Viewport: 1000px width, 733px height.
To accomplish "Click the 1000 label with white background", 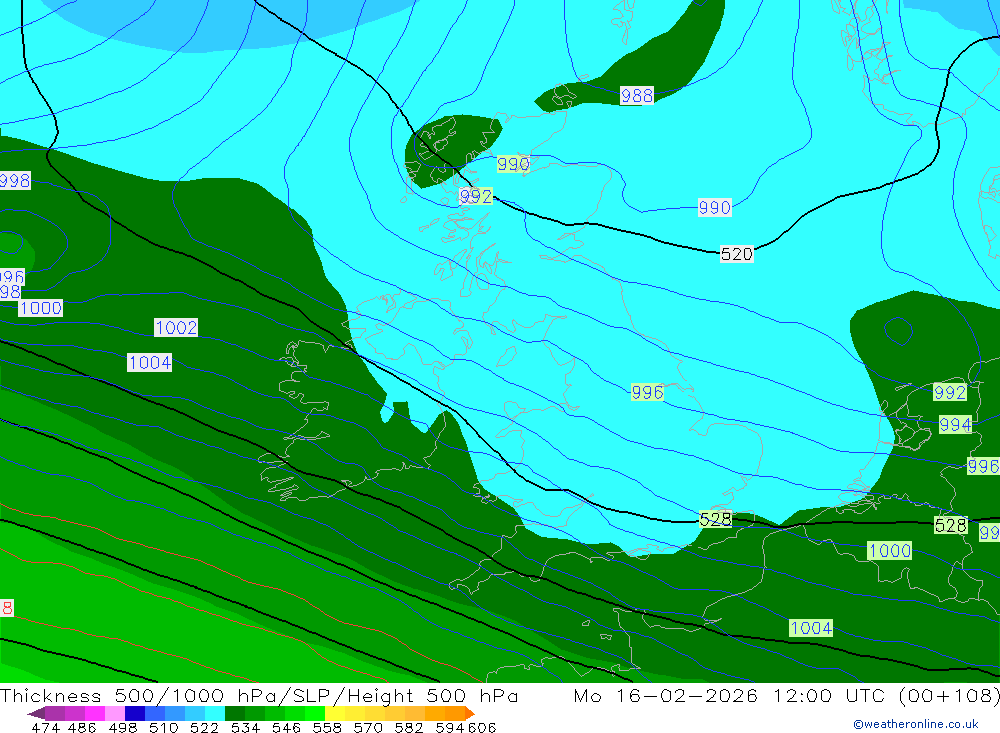I will (40, 308).
